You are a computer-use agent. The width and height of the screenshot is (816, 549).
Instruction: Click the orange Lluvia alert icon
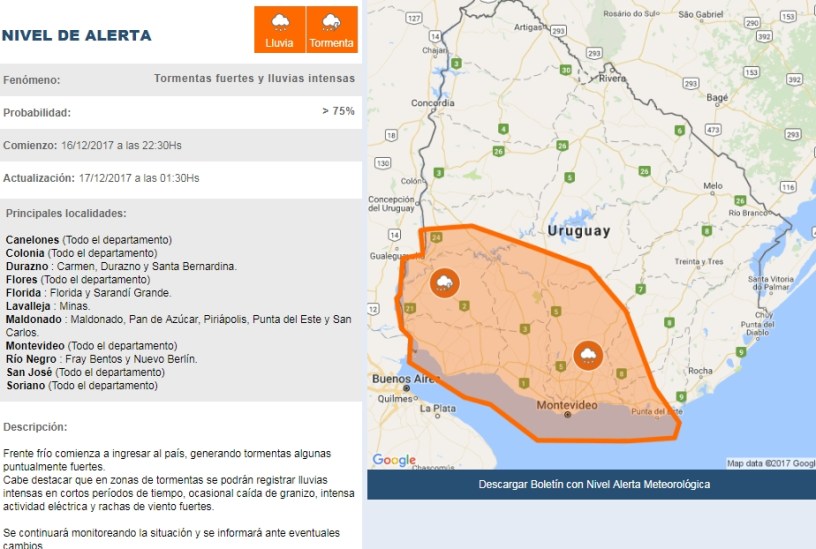(279, 30)
